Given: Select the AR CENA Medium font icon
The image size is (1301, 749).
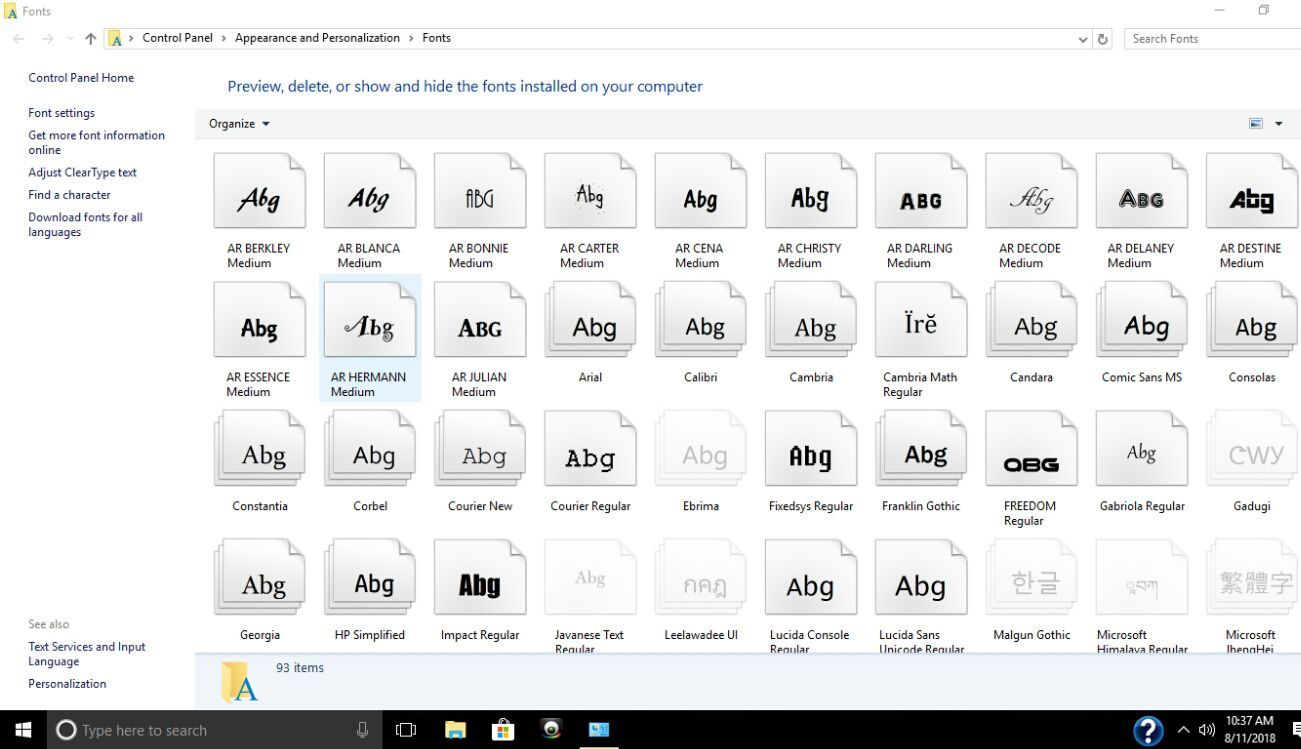Looking at the screenshot, I should (x=701, y=191).
